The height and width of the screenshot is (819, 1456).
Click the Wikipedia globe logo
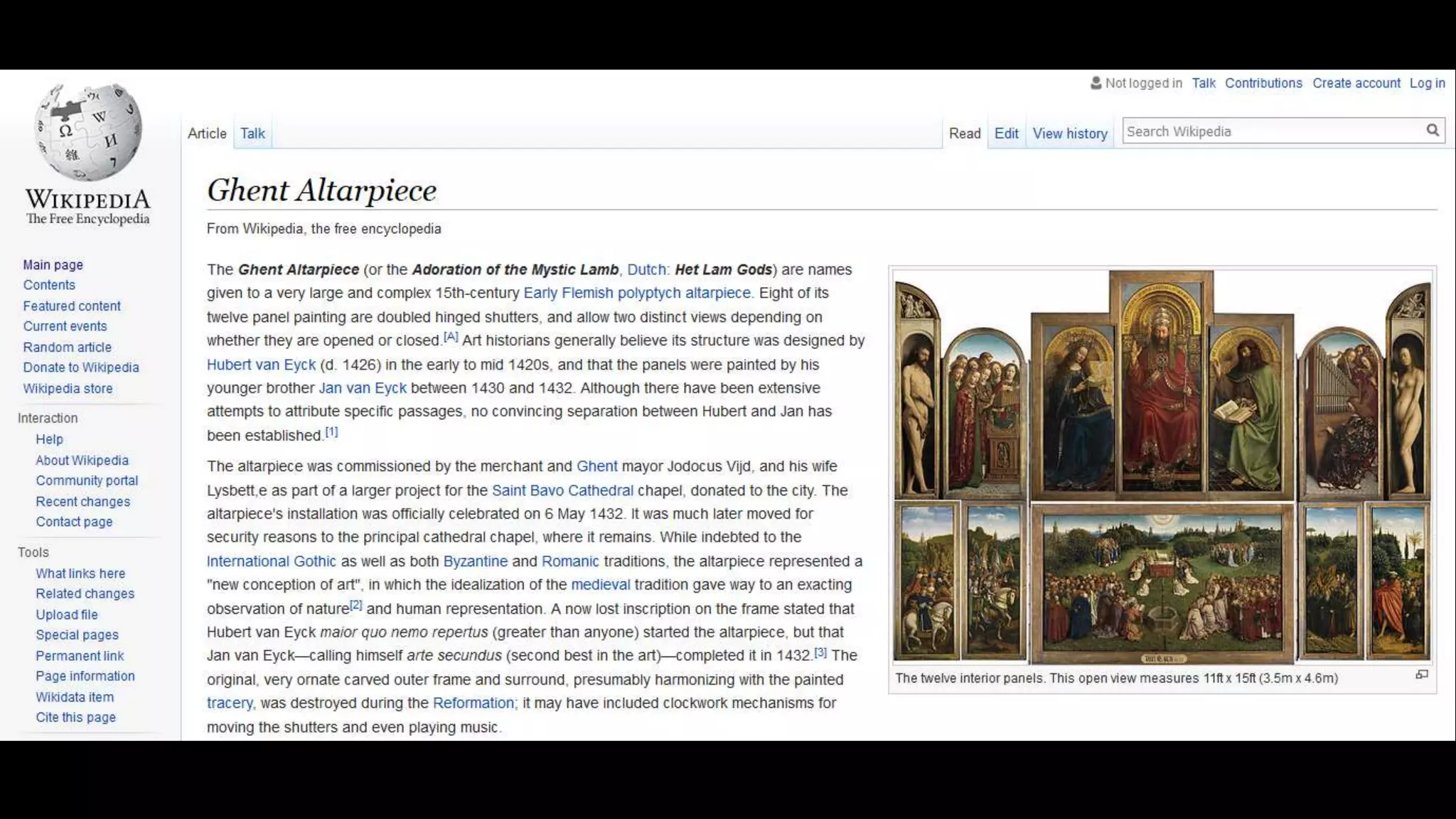click(x=88, y=132)
